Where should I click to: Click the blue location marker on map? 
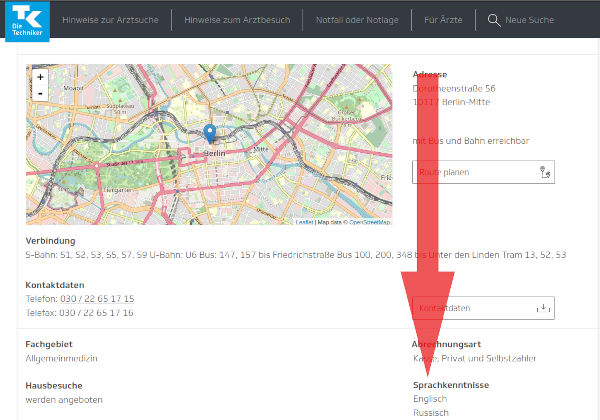tap(209, 132)
